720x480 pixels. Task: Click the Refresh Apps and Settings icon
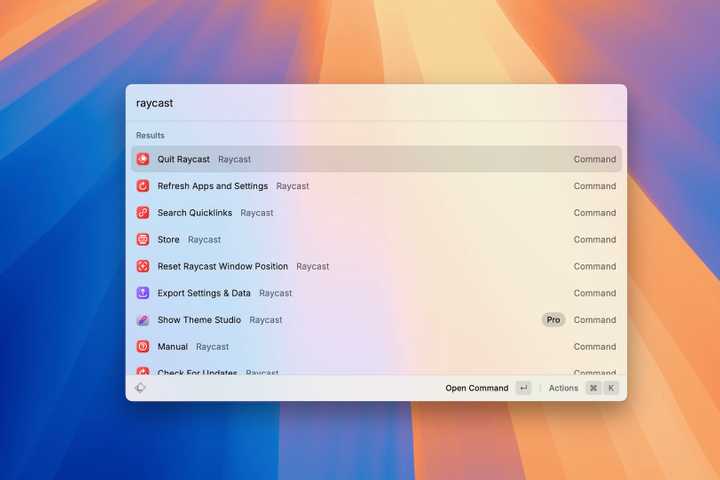click(x=143, y=186)
